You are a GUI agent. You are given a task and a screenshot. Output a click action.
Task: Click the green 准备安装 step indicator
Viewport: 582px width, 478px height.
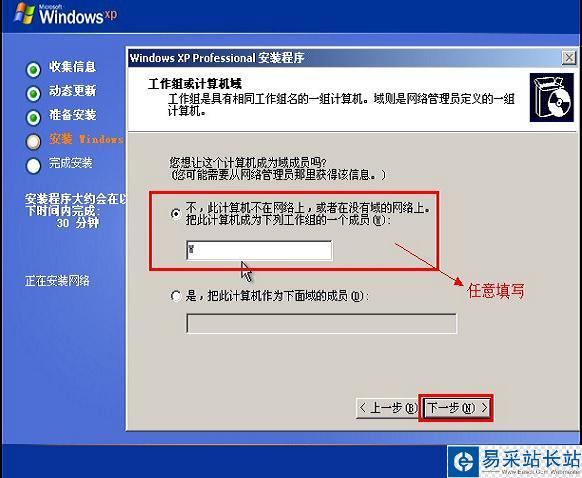(33, 118)
